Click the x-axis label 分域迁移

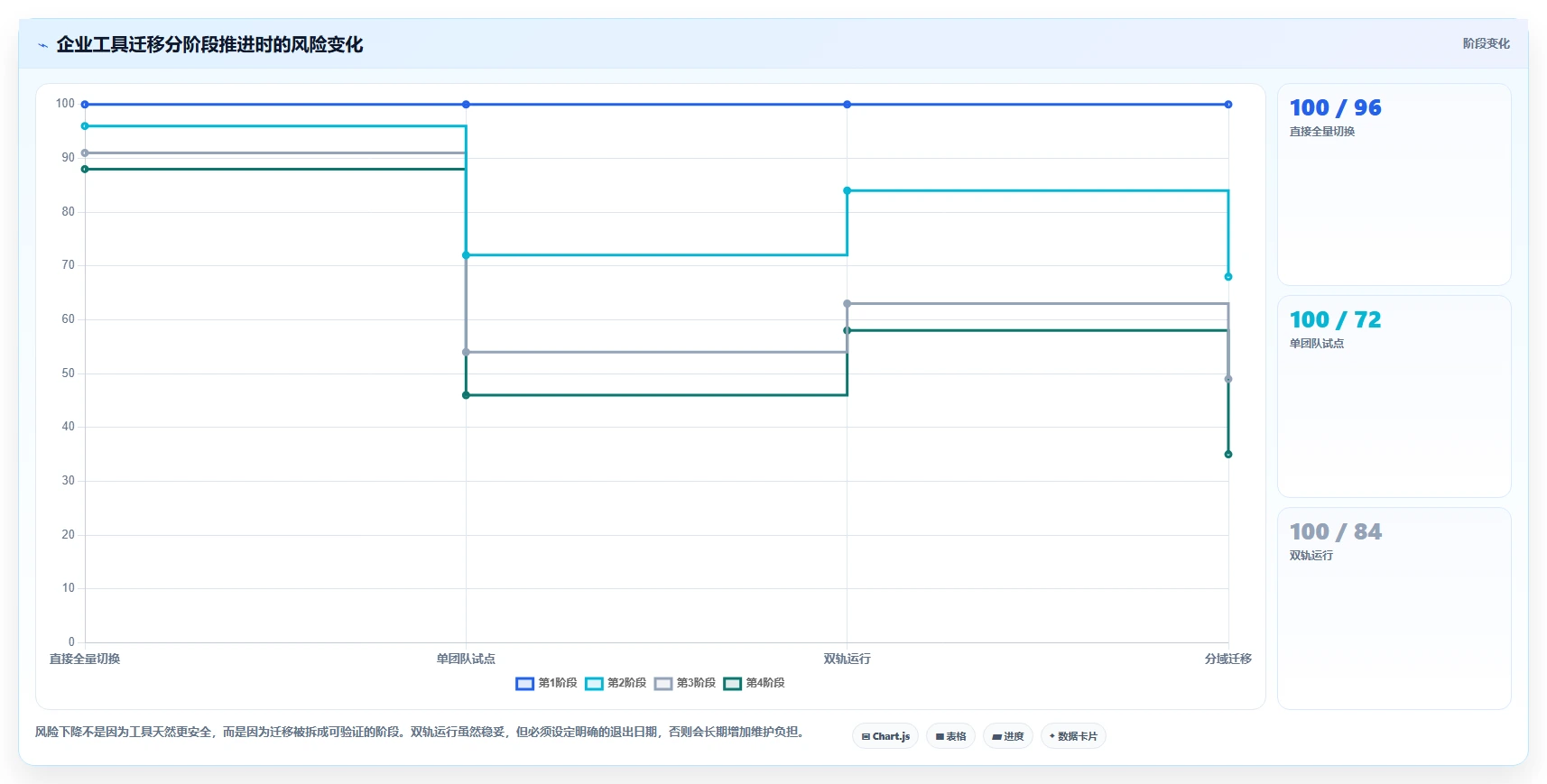coord(1227,659)
